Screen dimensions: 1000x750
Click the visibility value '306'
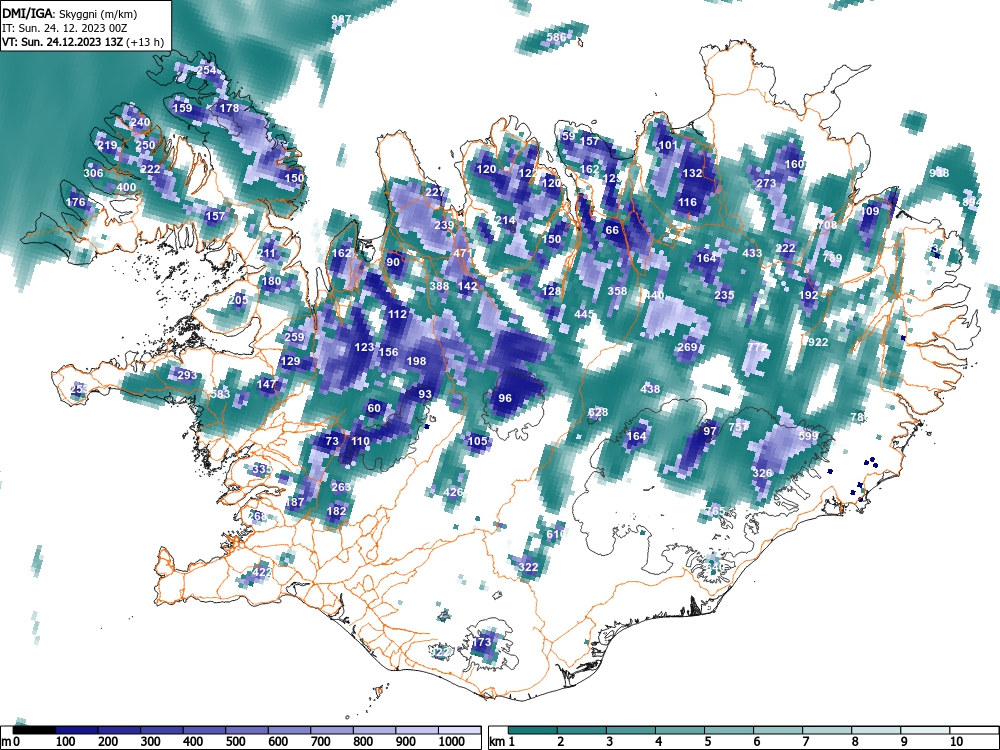click(x=93, y=173)
